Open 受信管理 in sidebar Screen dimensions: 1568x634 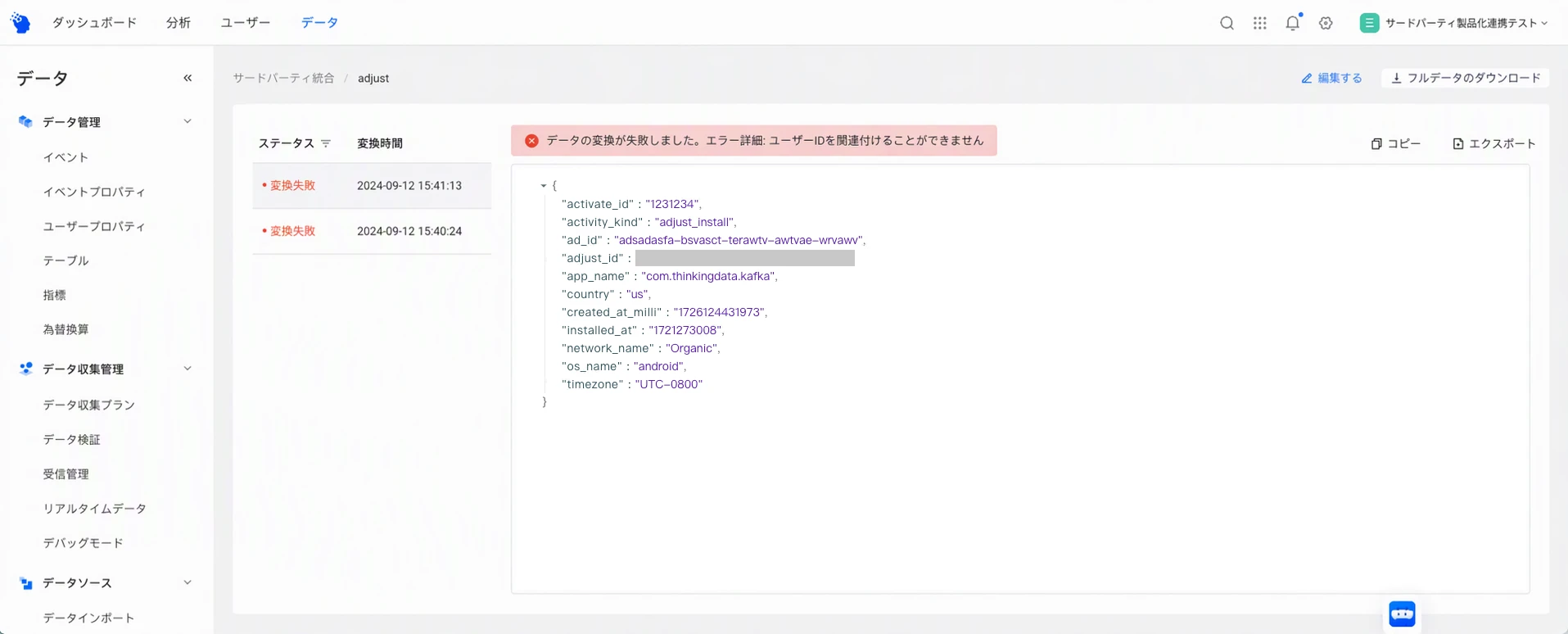pos(66,474)
